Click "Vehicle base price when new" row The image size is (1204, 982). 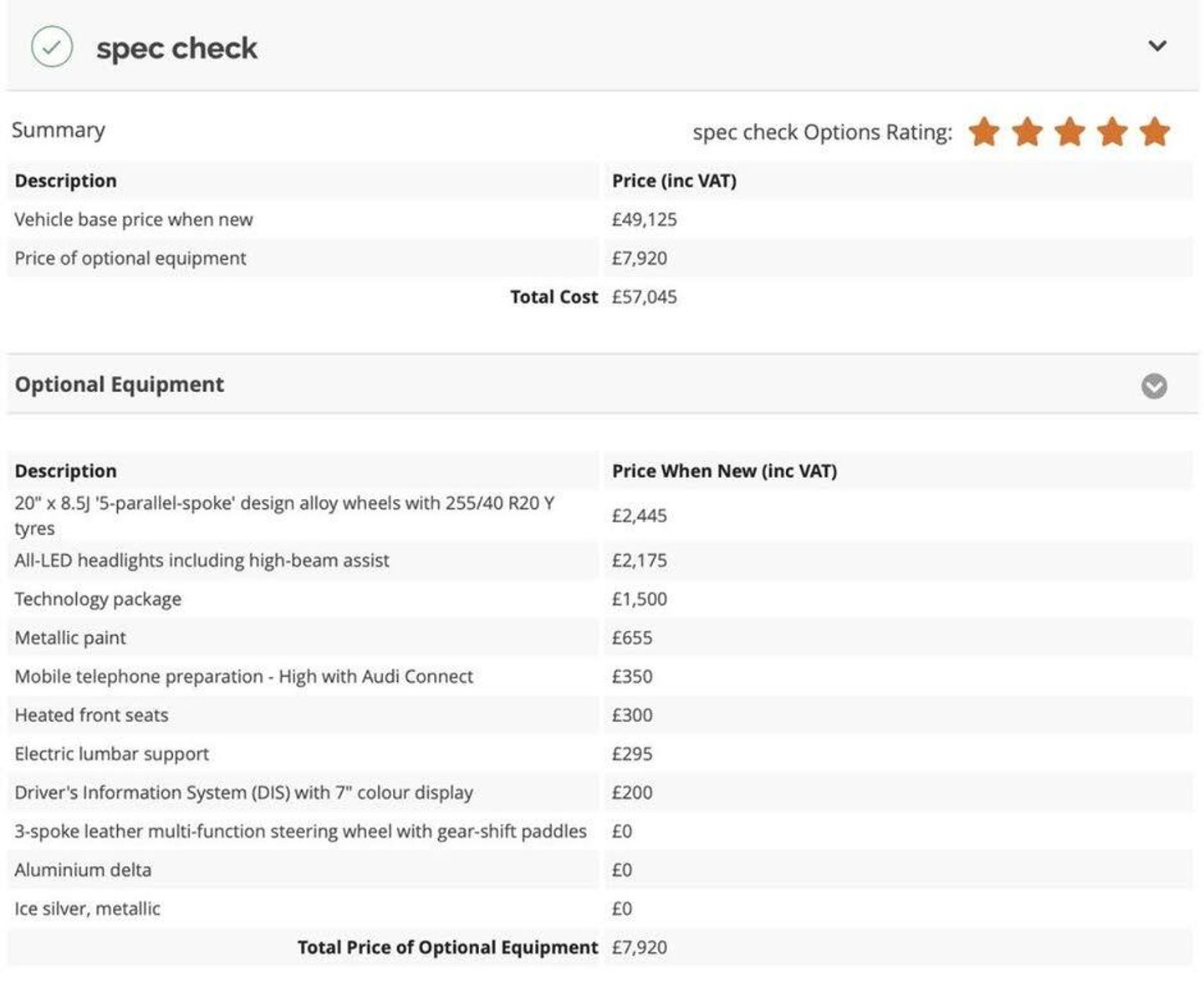coord(134,220)
